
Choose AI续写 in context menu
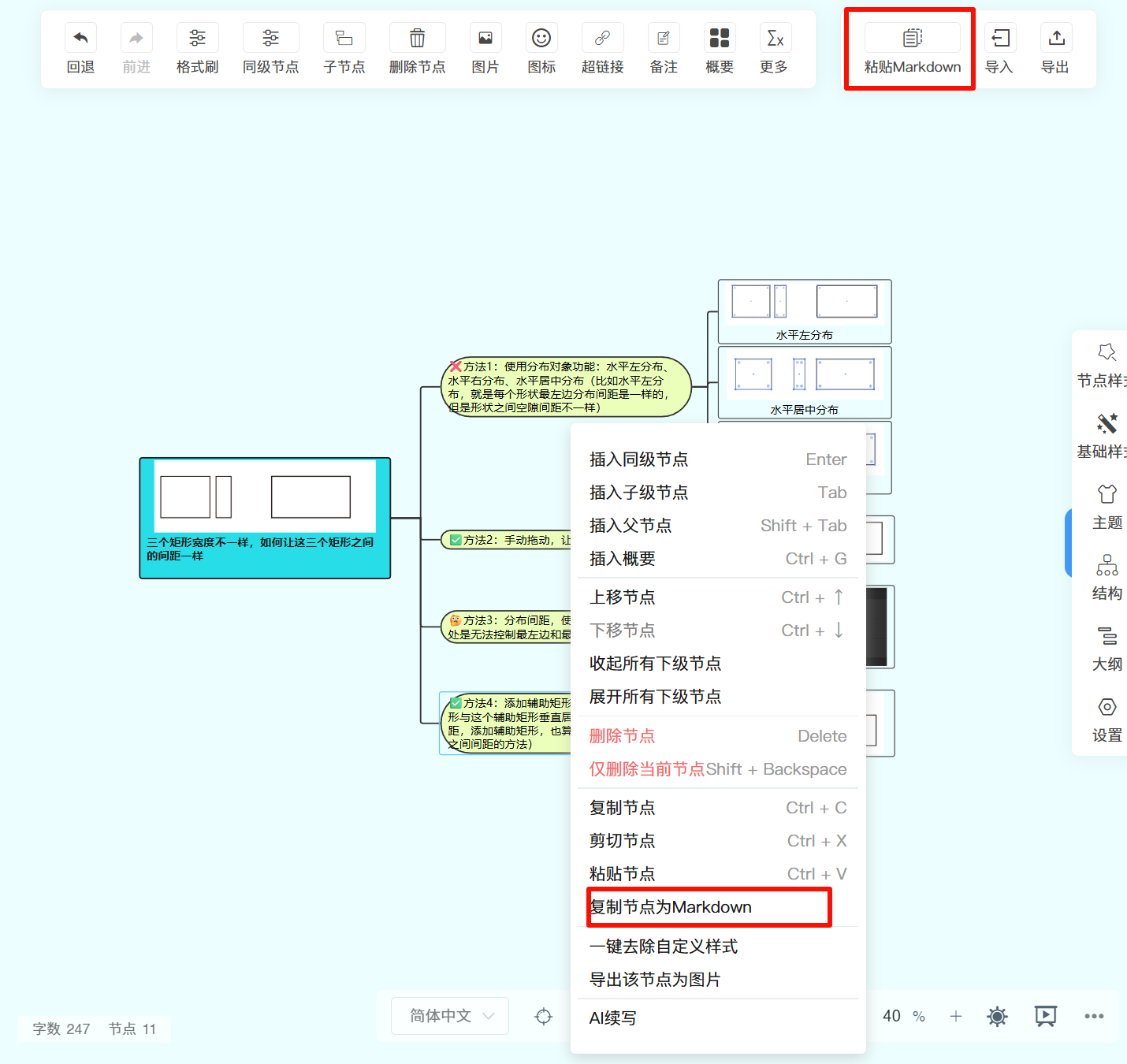coord(718,1018)
